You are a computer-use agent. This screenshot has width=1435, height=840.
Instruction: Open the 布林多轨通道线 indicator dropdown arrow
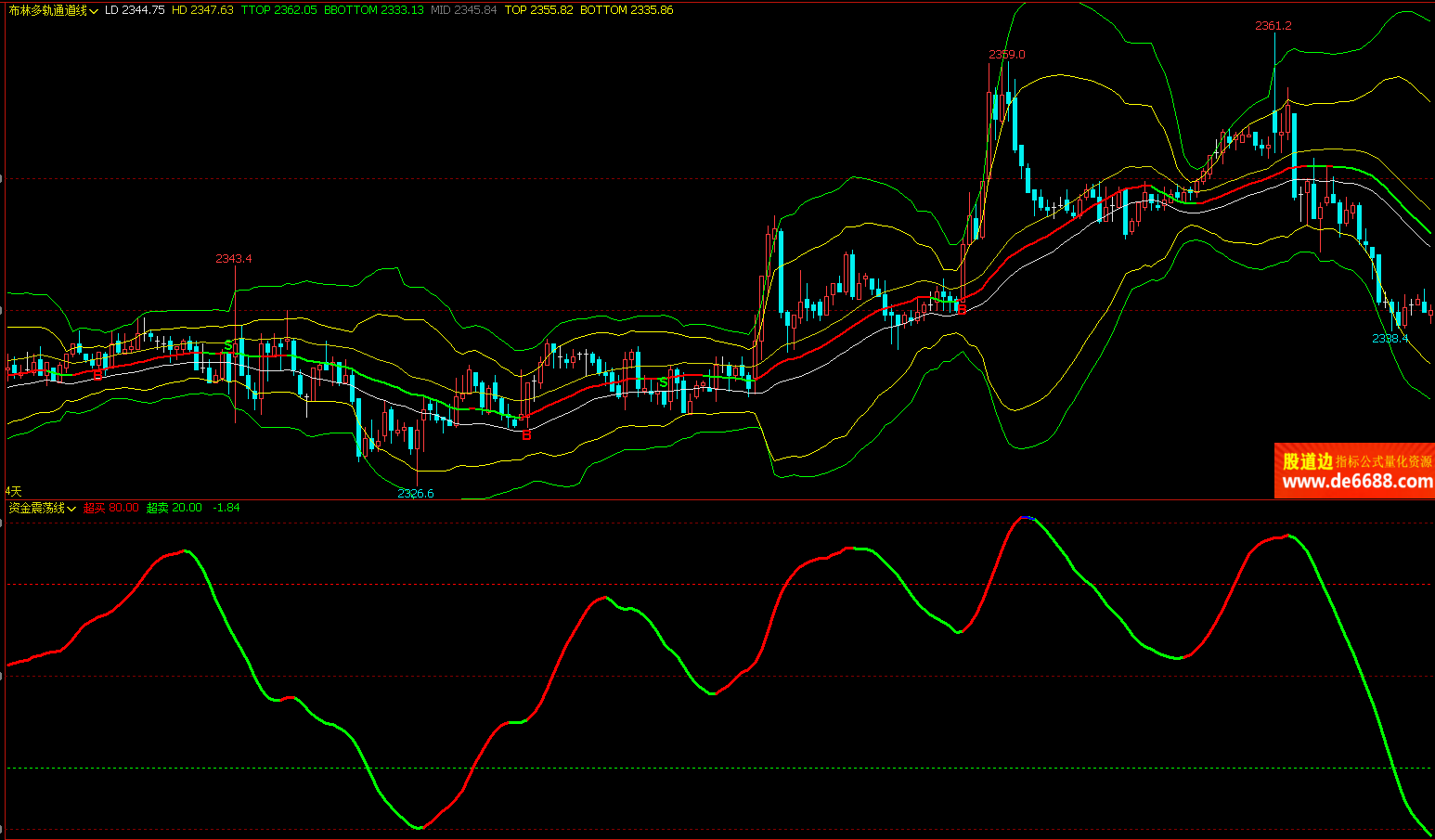point(95,11)
